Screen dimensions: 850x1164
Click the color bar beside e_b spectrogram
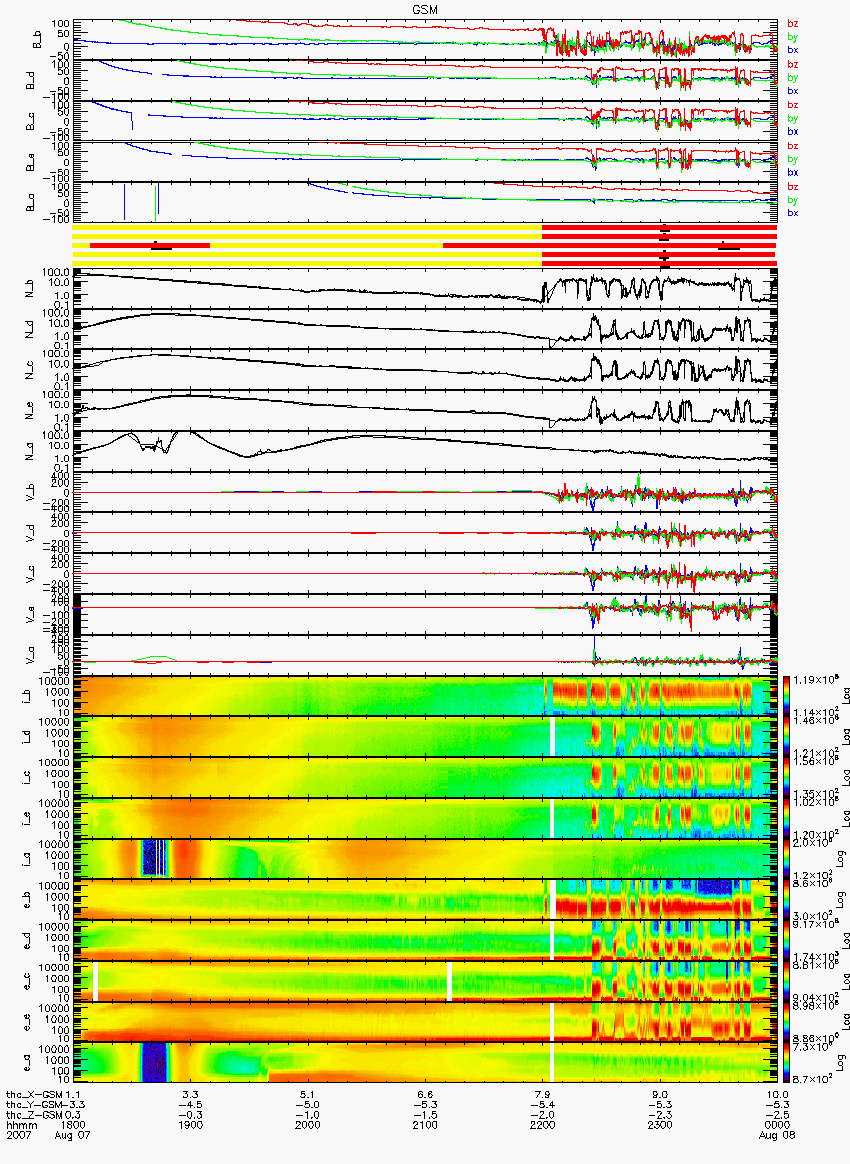[786, 900]
